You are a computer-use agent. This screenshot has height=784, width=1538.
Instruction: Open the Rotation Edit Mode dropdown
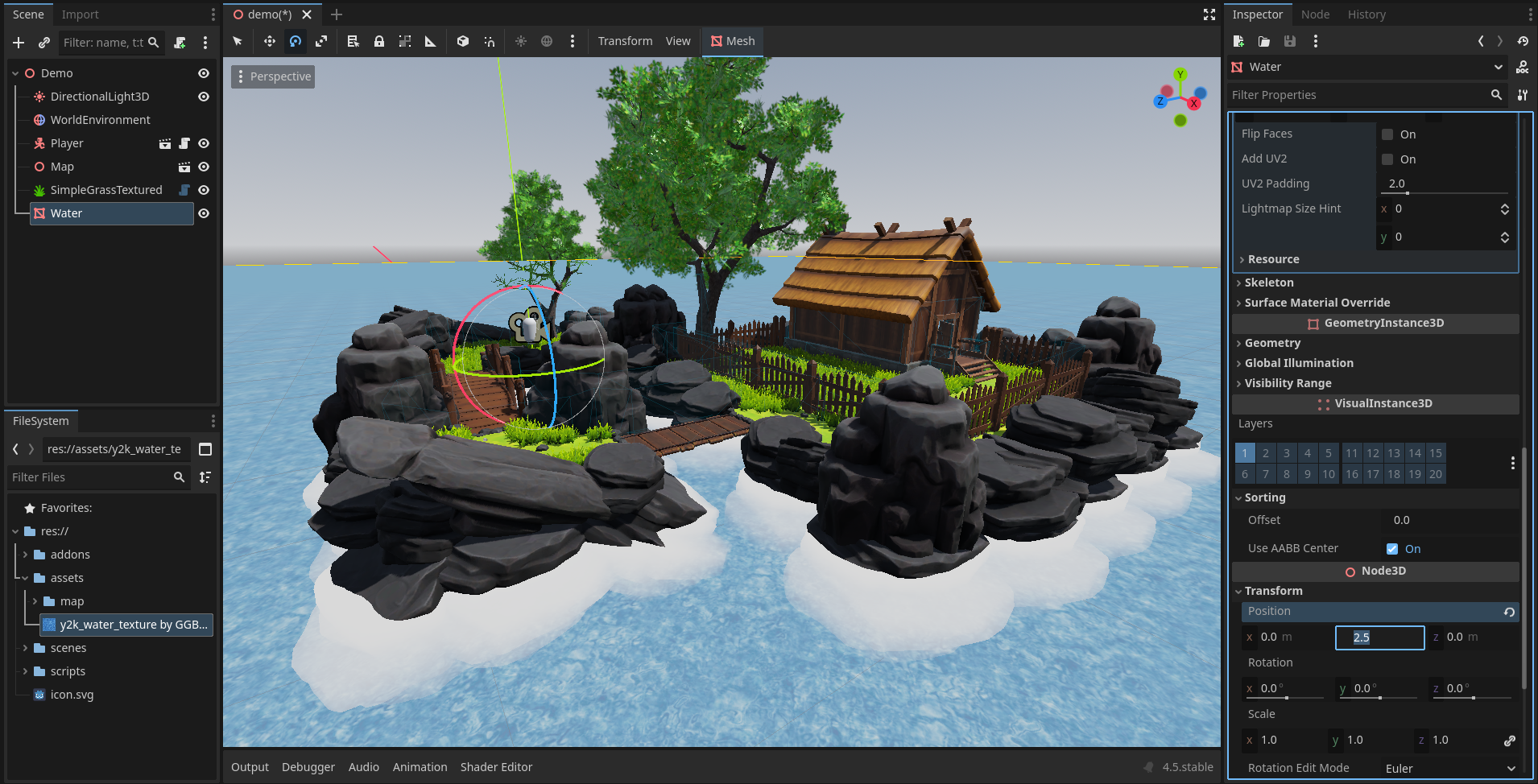1449,769
